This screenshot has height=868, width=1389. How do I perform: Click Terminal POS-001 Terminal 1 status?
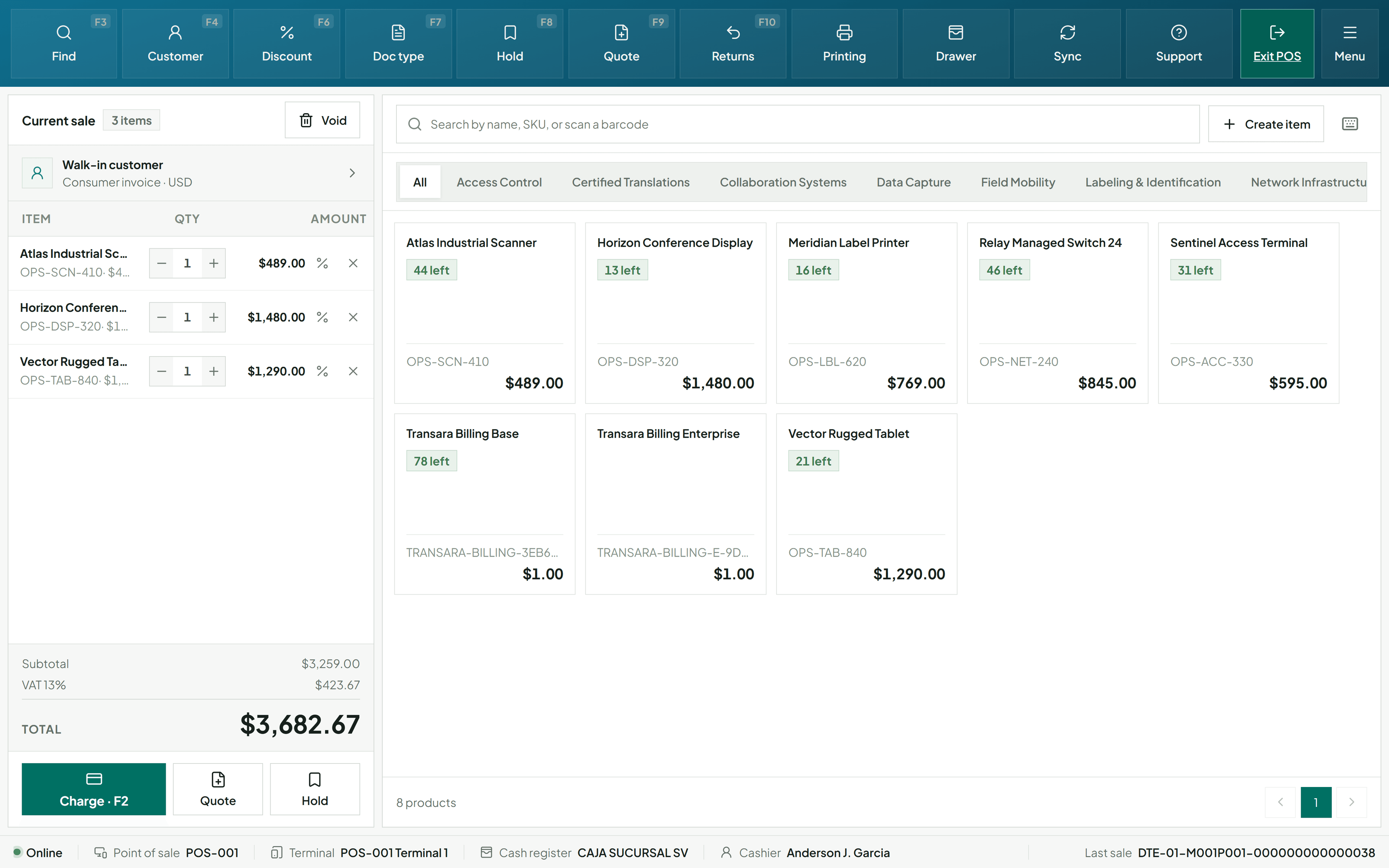click(x=359, y=852)
